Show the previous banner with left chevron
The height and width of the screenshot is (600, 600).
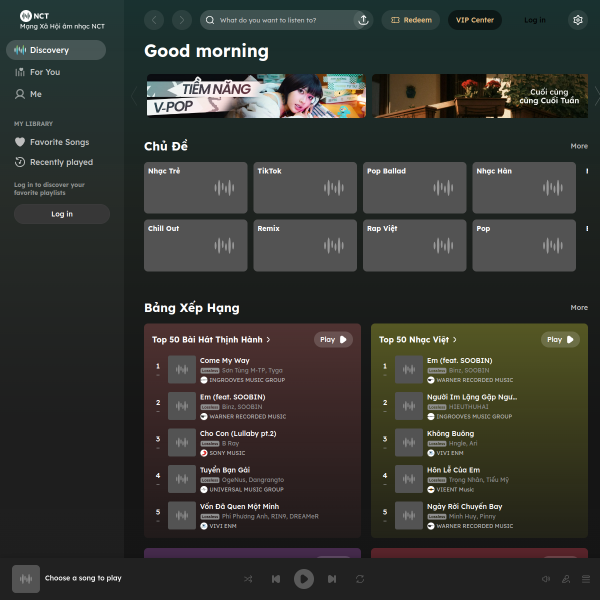point(134,96)
